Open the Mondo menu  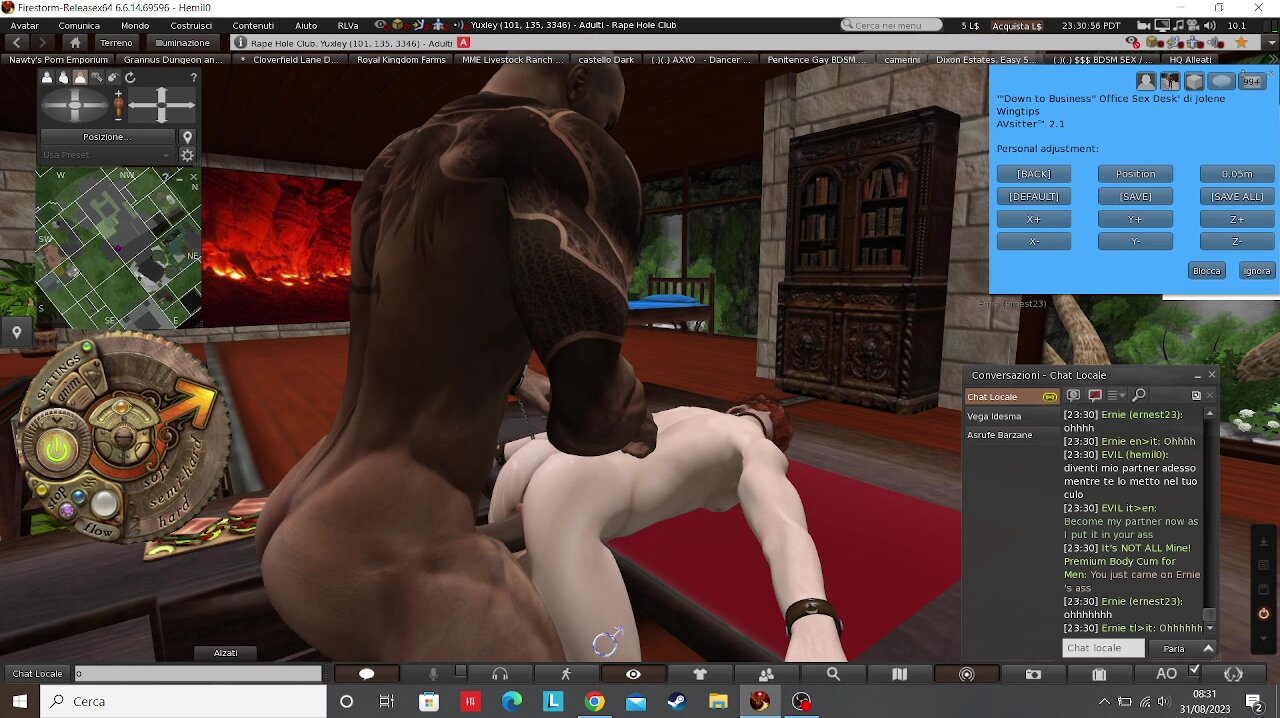[x=135, y=25]
